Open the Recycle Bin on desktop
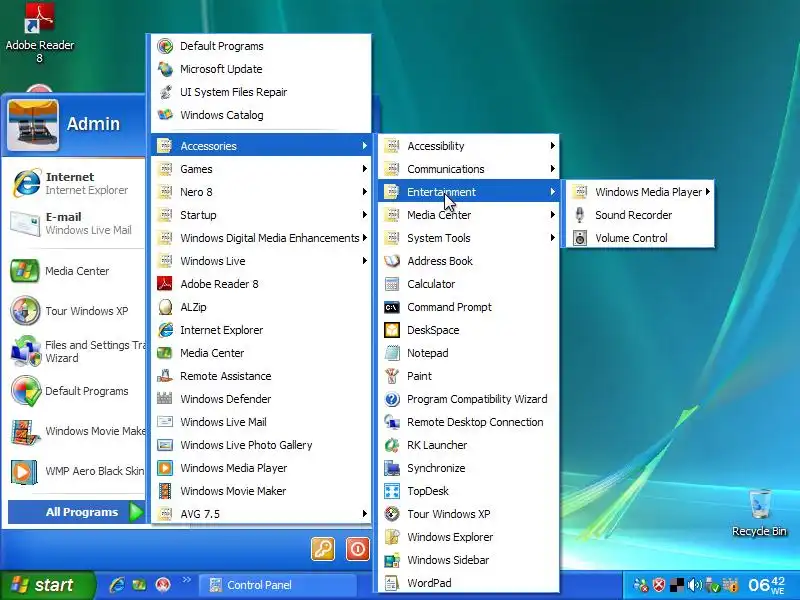800x600 pixels. pos(759,513)
